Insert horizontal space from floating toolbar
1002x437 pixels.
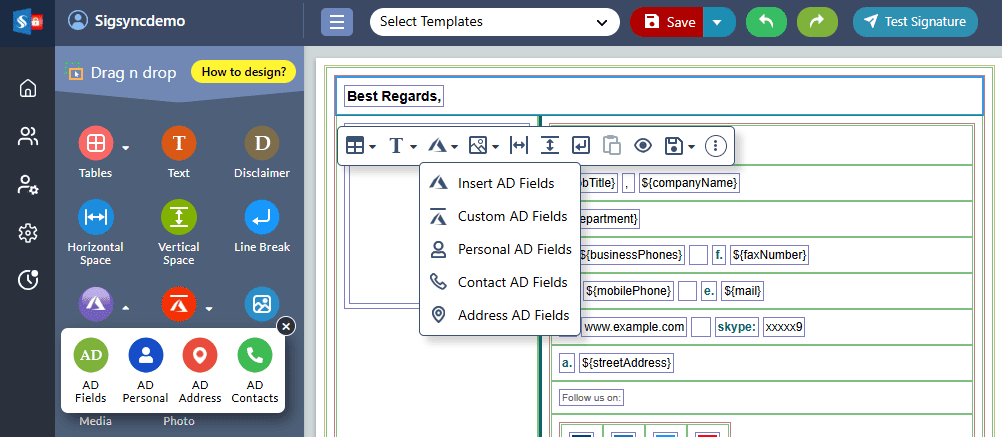click(519, 146)
